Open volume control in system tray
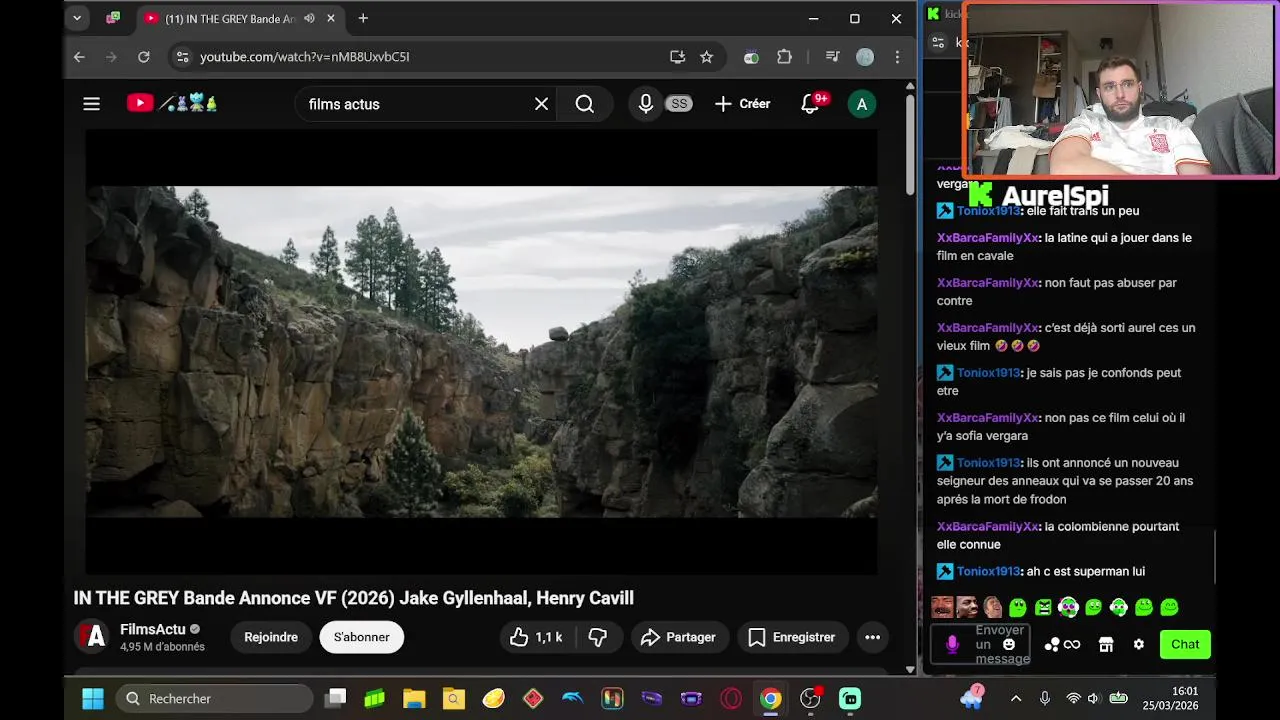The width and height of the screenshot is (1280, 720). [1094, 699]
